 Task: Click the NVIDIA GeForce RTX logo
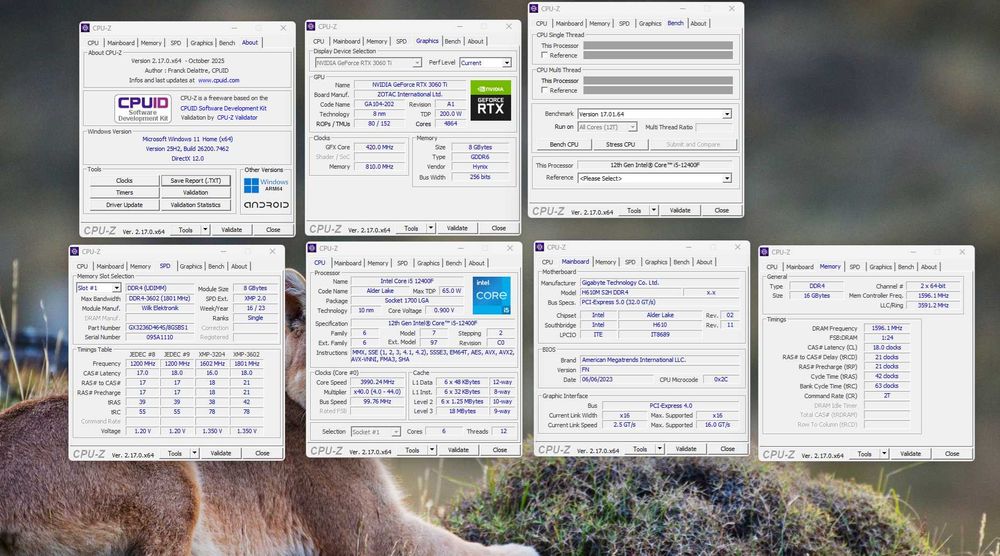point(490,100)
